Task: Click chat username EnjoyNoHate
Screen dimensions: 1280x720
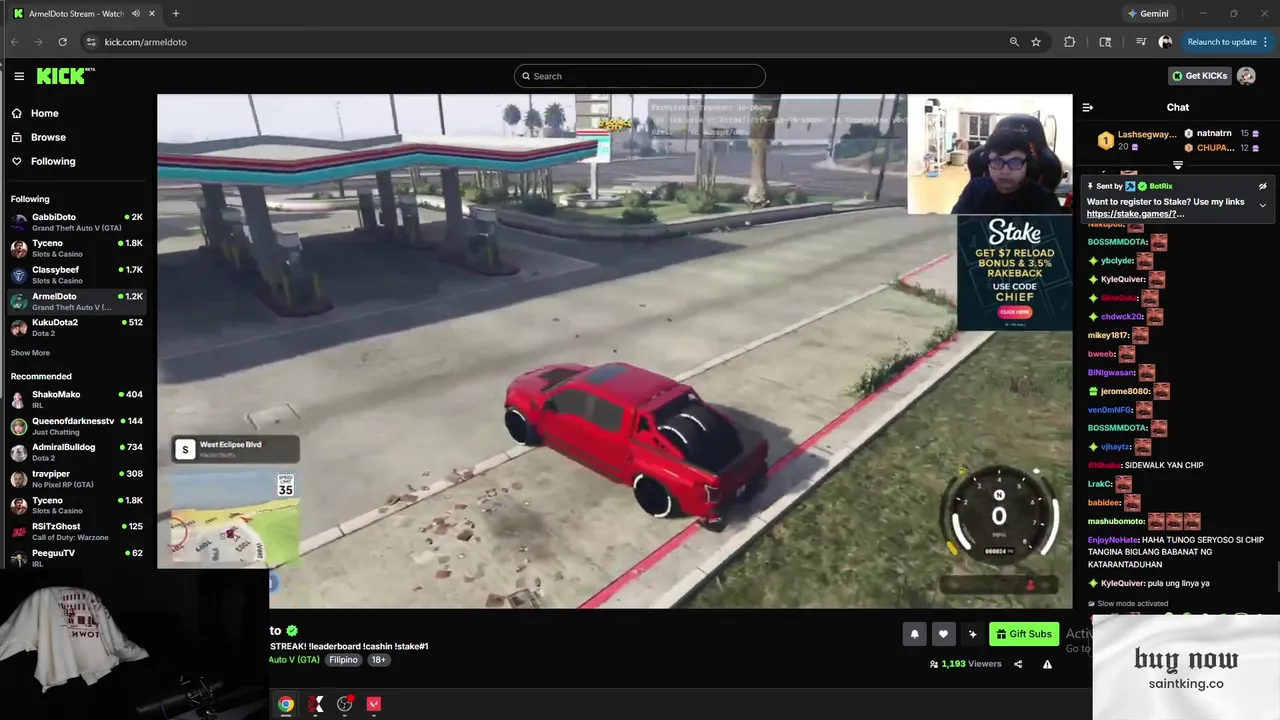Action: pos(1114,540)
